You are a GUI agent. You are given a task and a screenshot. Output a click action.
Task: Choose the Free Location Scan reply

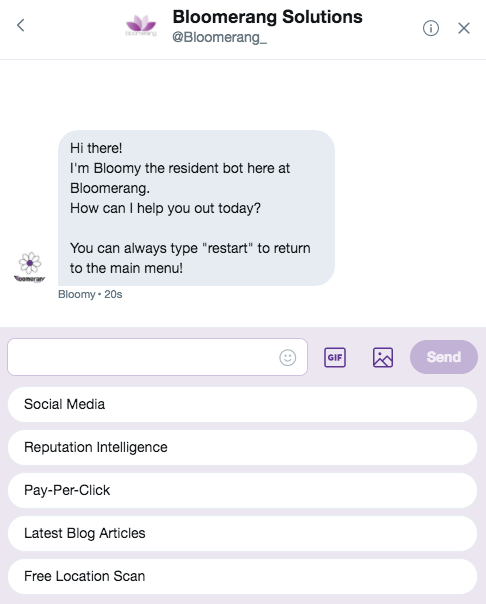tap(242, 576)
